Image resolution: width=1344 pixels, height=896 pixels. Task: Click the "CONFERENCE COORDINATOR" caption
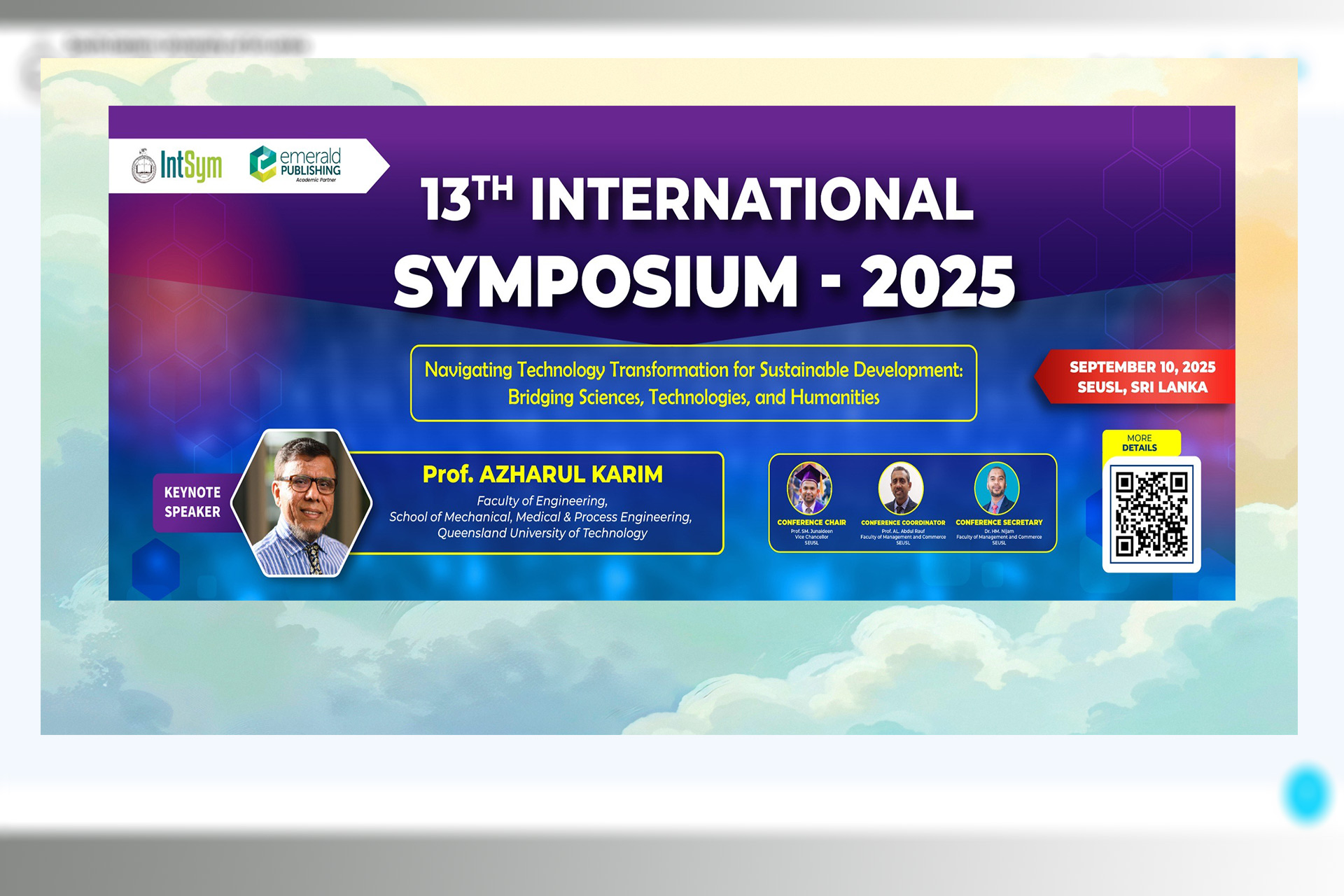click(x=903, y=523)
